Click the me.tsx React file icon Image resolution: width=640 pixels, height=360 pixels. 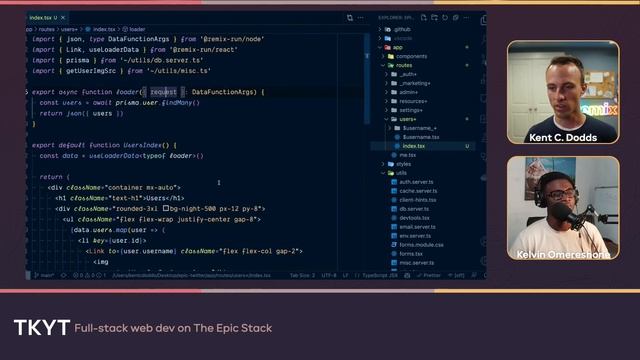394,155
